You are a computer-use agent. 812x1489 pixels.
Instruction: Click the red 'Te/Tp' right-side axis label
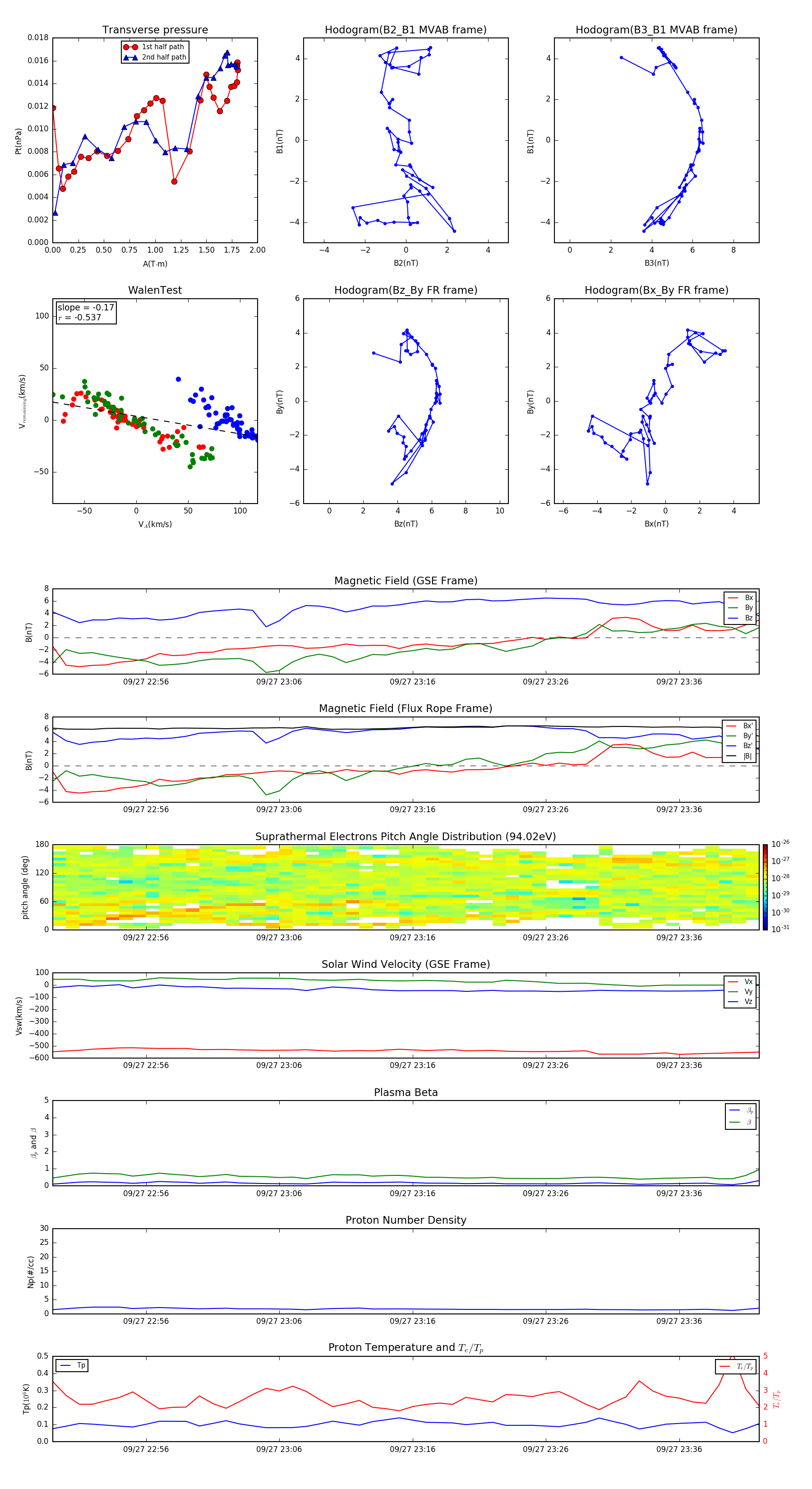point(777,1399)
